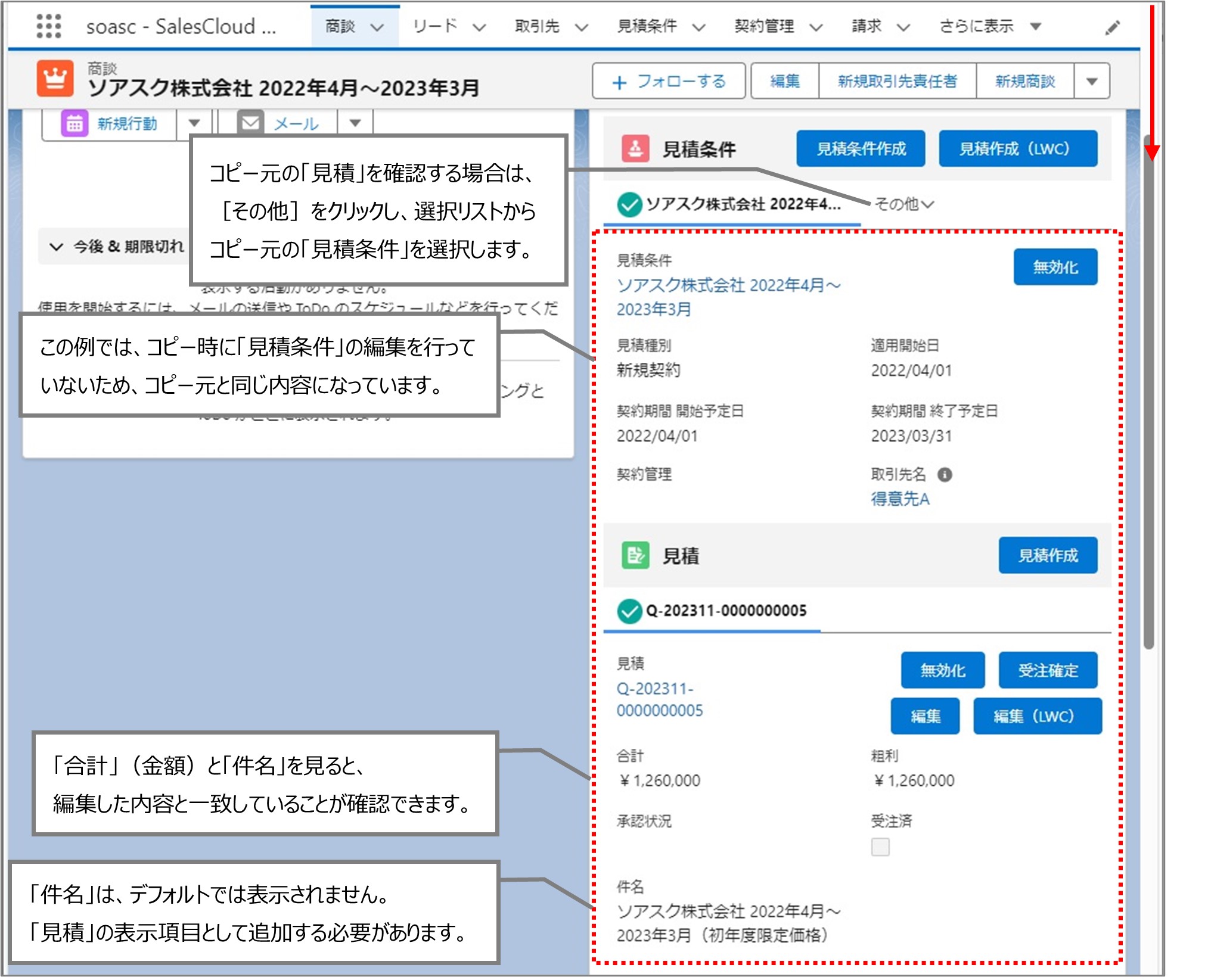Image resolution: width=1208 pixels, height=980 pixels.
Task: Open the App Launcher grid icon
Action: click(x=49, y=26)
